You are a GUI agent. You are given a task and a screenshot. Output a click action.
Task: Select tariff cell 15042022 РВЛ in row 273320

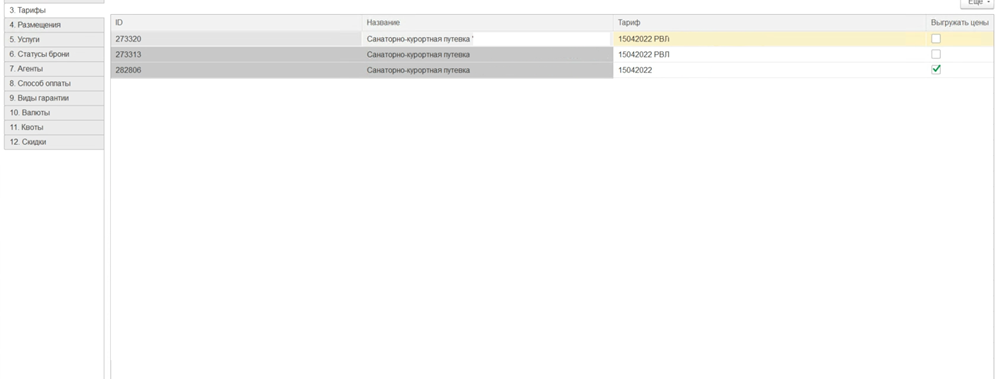click(x=770, y=39)
